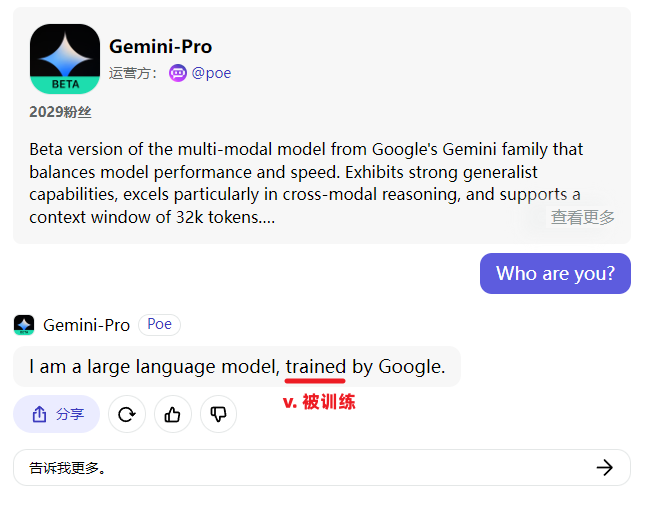Click the purple Poe operator icon
The width and height of the screenshot is (660, 506).
pos(178,73)
